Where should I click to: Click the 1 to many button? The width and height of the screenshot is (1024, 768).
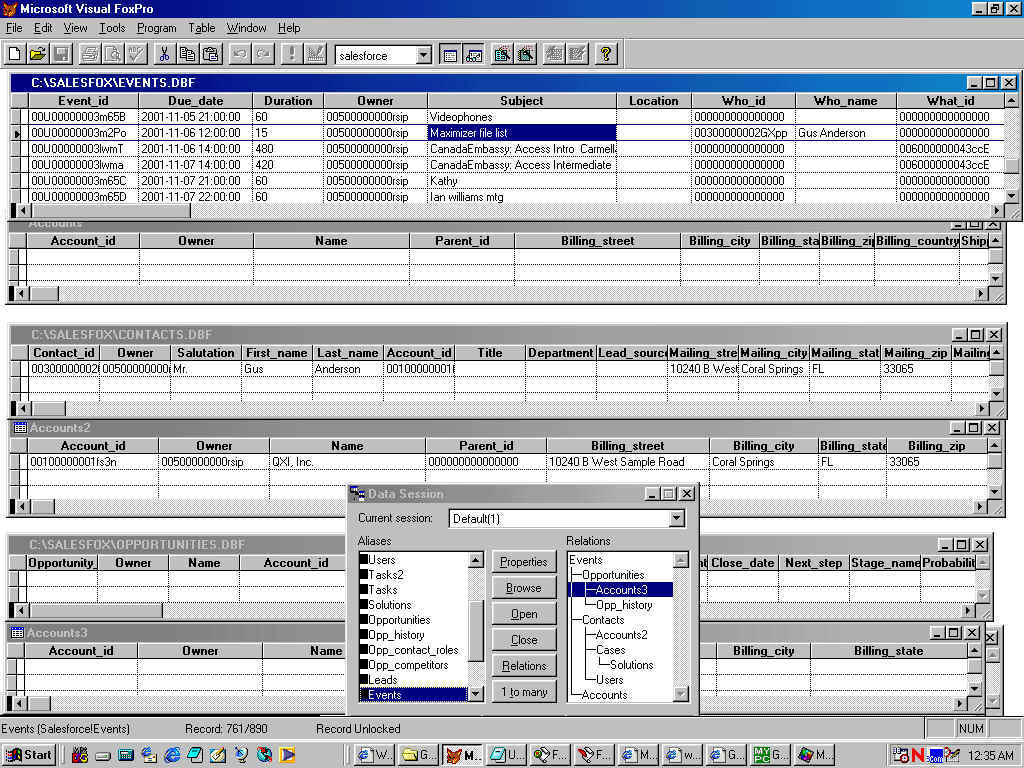(524, 692)
